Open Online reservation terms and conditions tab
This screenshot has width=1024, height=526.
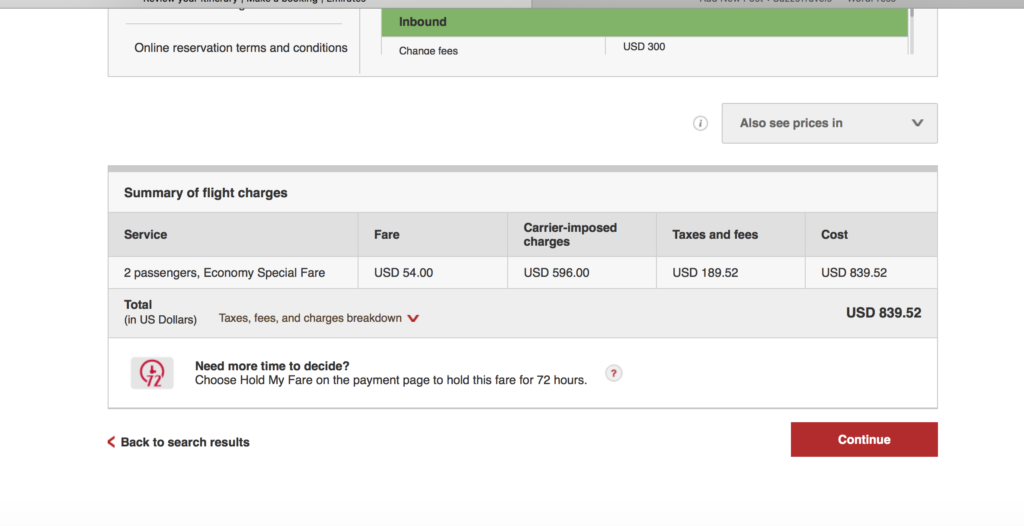241,48
